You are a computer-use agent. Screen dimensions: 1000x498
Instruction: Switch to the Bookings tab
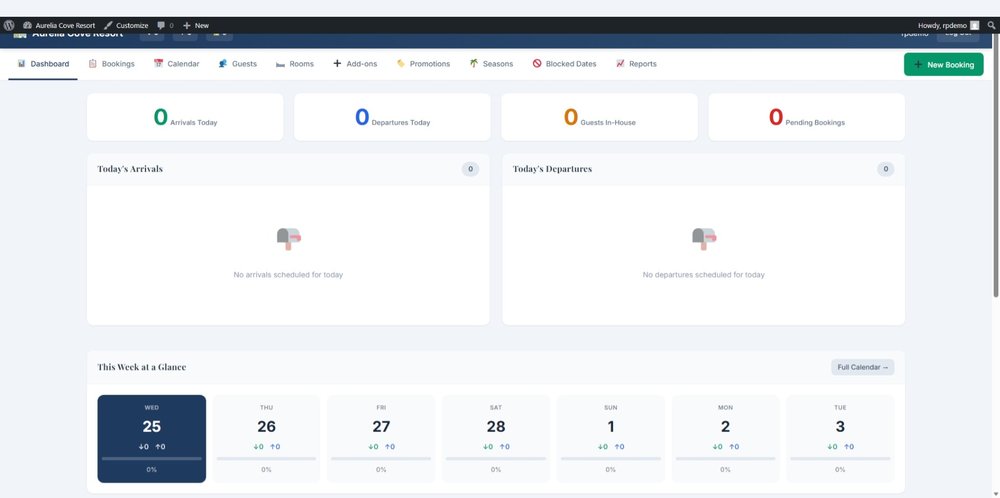(111, 64)
